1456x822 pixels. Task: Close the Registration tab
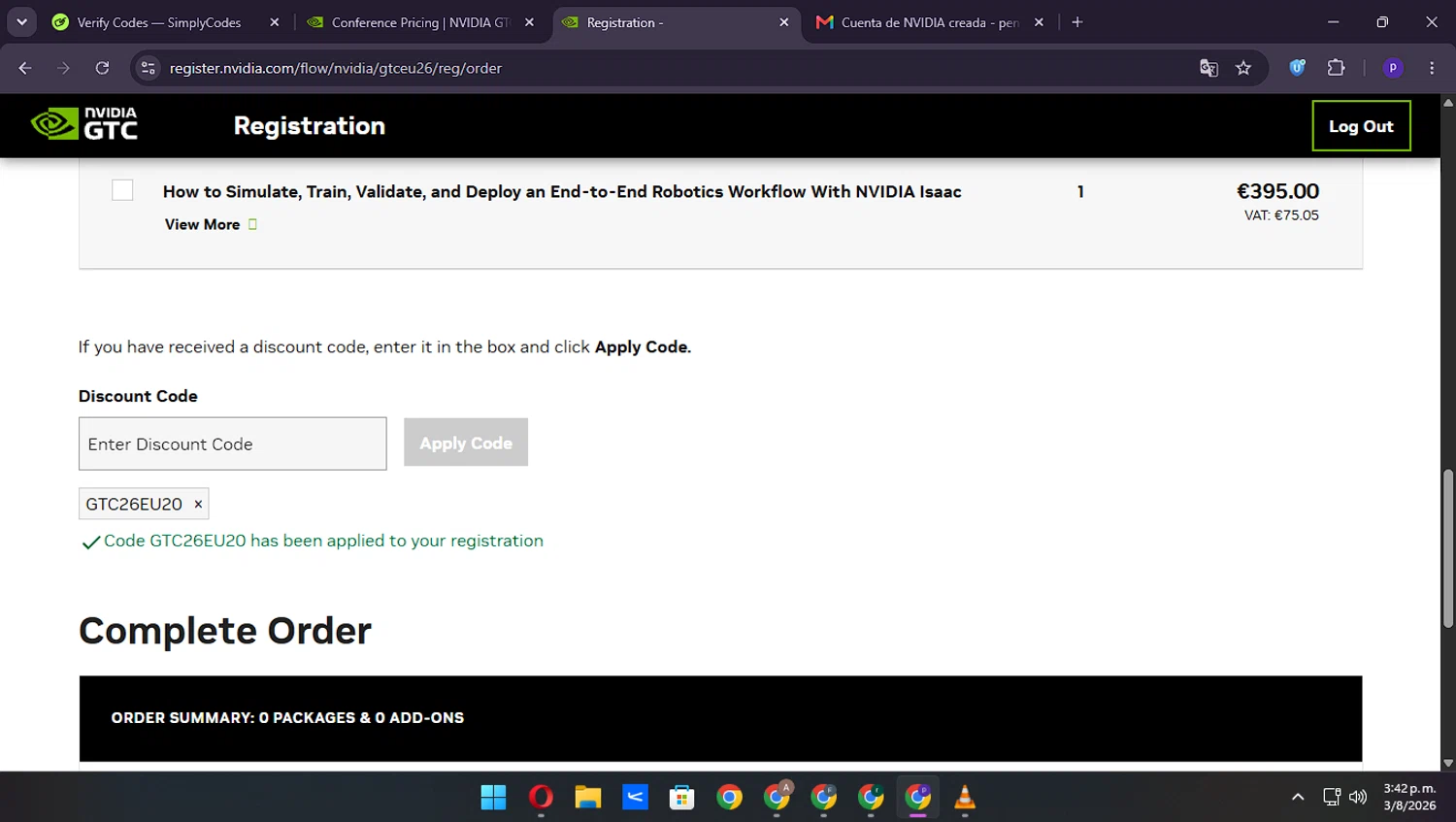(x=784, y=22)
